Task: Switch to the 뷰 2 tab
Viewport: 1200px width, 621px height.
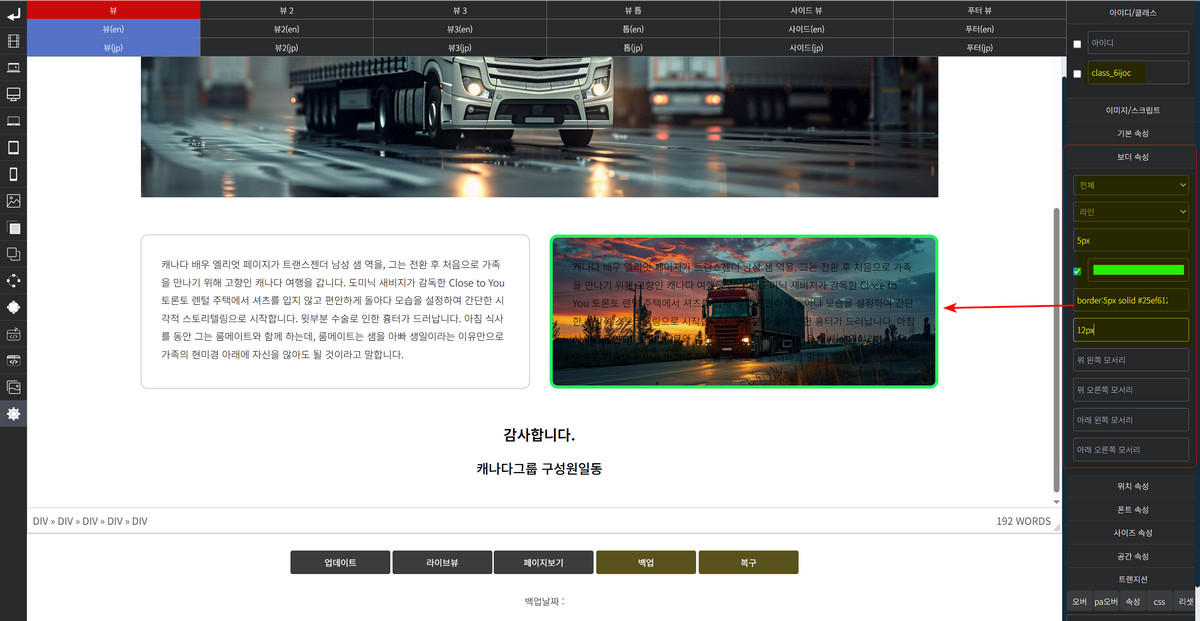Action: pyautogui.click(x=287, y=9)
